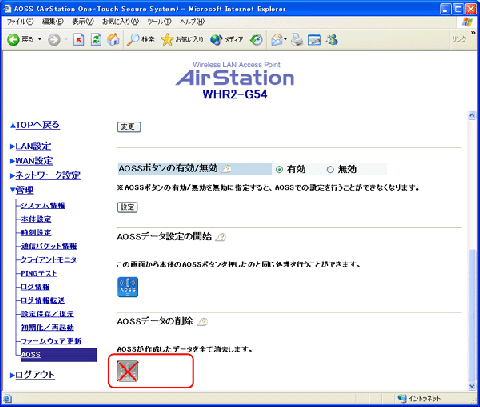This screenshot has height=407, width=480.
Task: Open help icon beside AOSSデータの削除
Action: coord(202,322)
